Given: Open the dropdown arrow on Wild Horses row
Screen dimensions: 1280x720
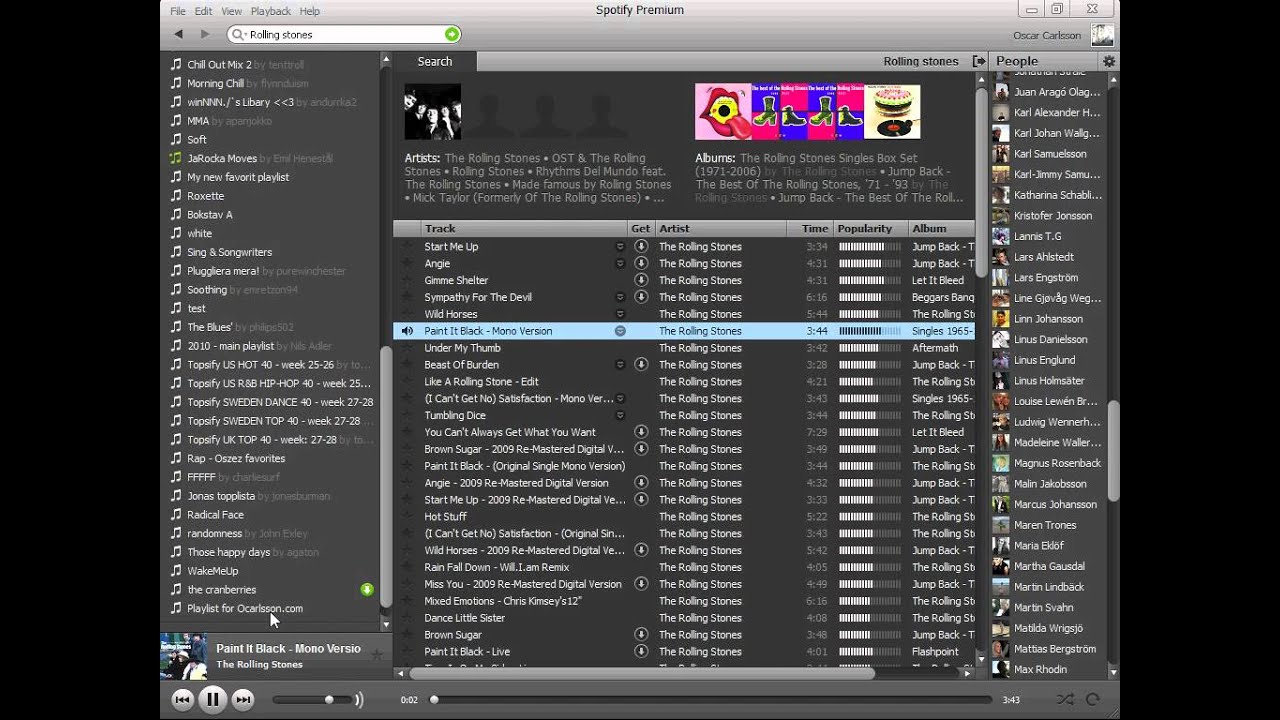Looking at the screenshot, I should point(620,314).
